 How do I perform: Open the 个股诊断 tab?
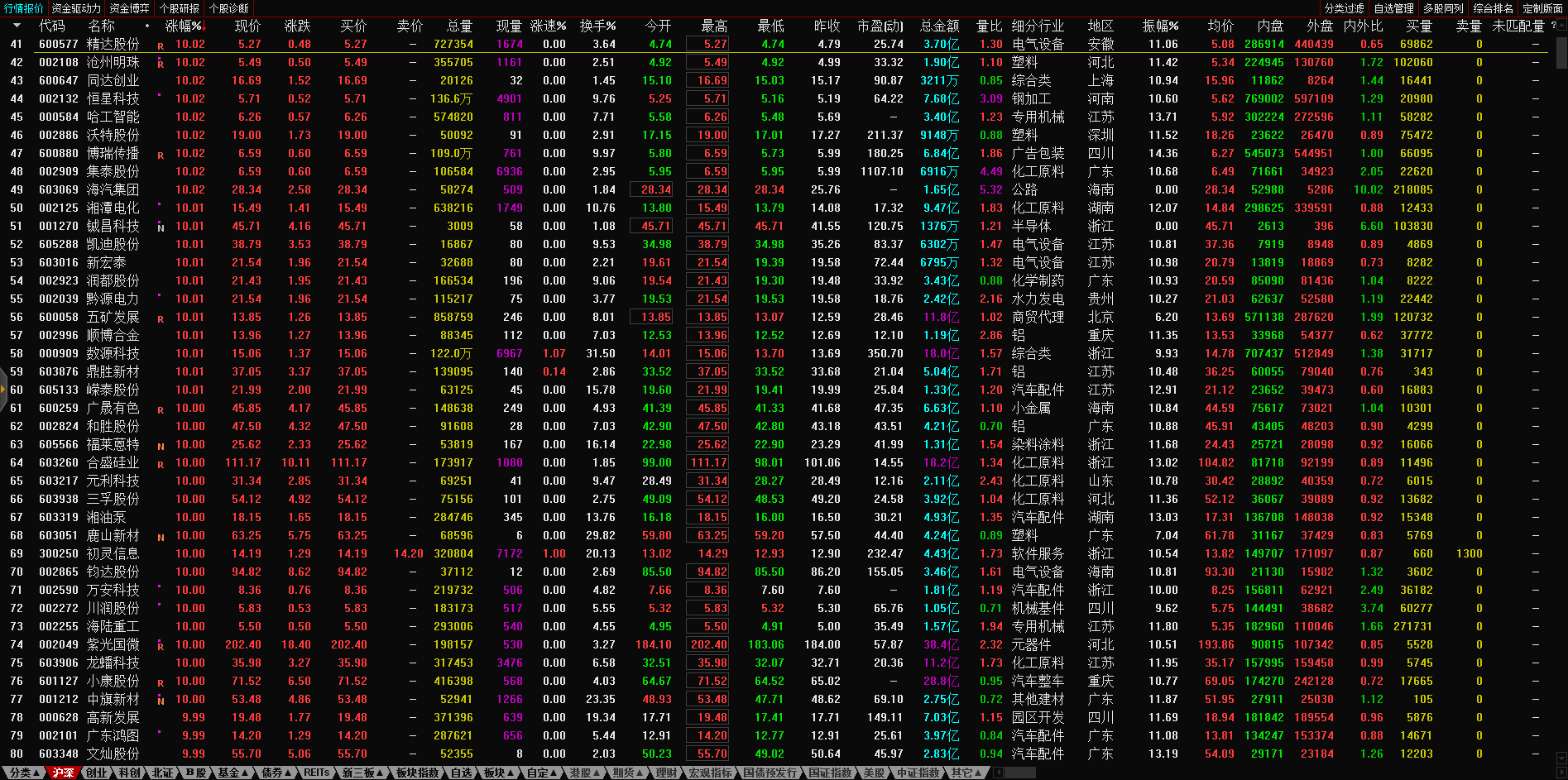(229, 8)
